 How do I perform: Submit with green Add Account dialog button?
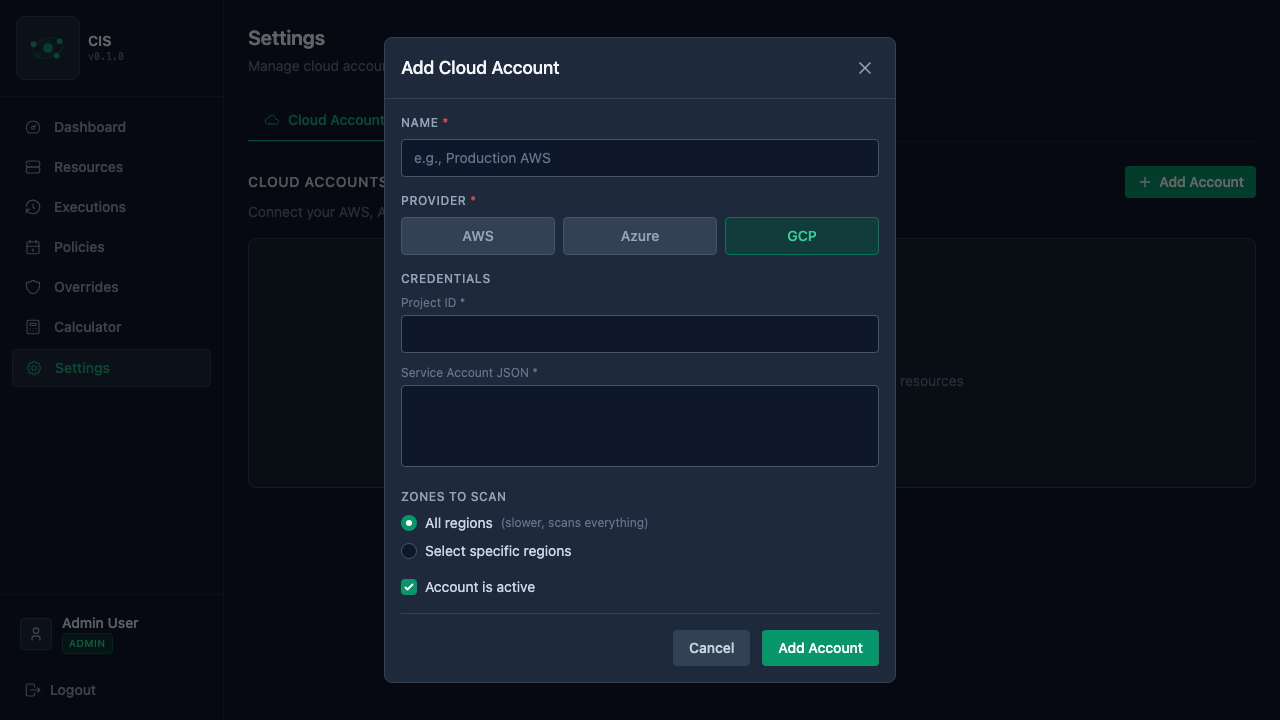[x=820, y=648]
